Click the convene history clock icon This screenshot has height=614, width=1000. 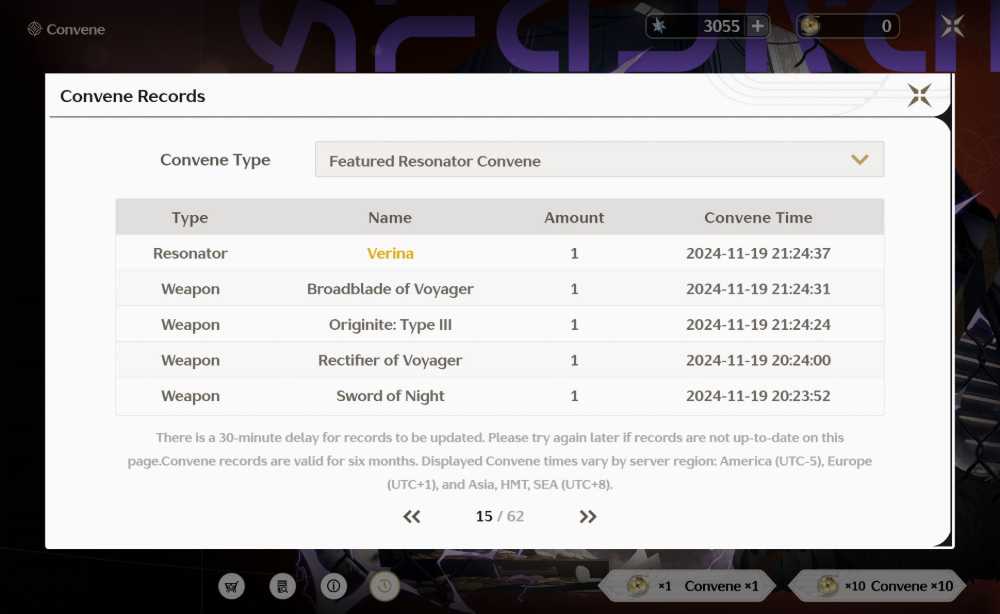point(385,586)
